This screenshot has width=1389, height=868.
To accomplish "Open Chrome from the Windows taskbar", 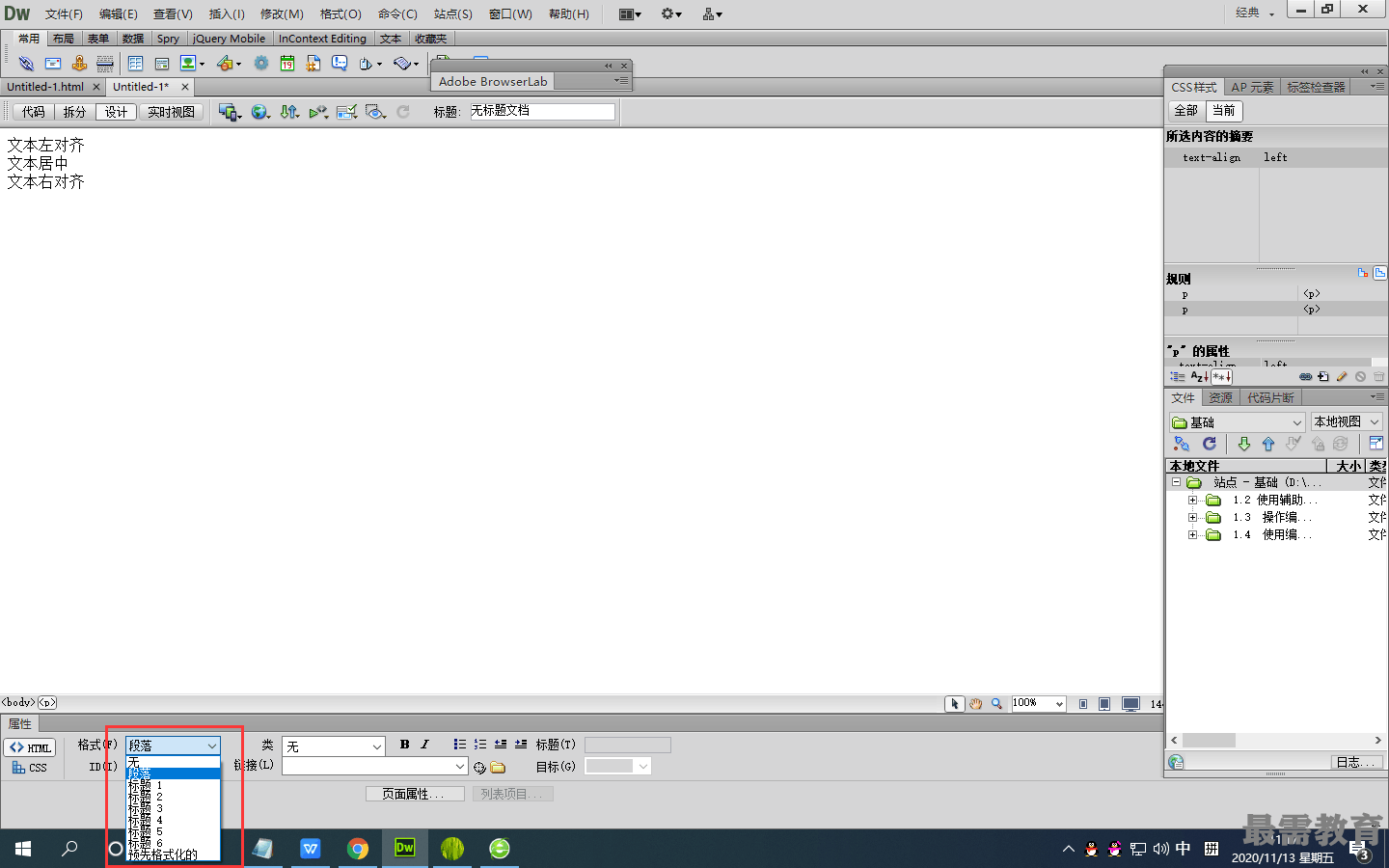I will pyautogui.click(x=358, y=849).
